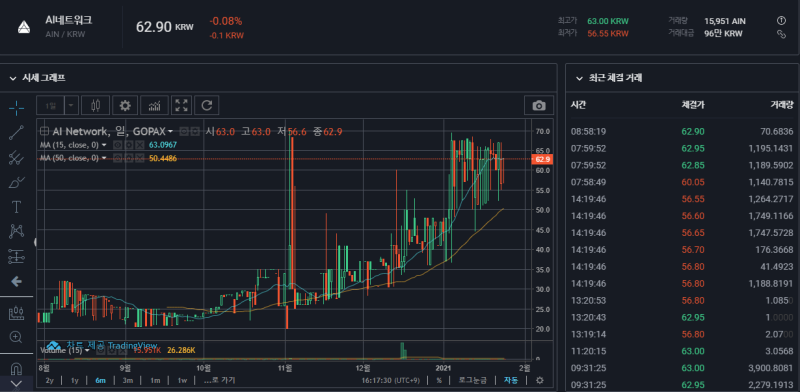Open chart properties gear in top toolbar

[x=125, y=106]
